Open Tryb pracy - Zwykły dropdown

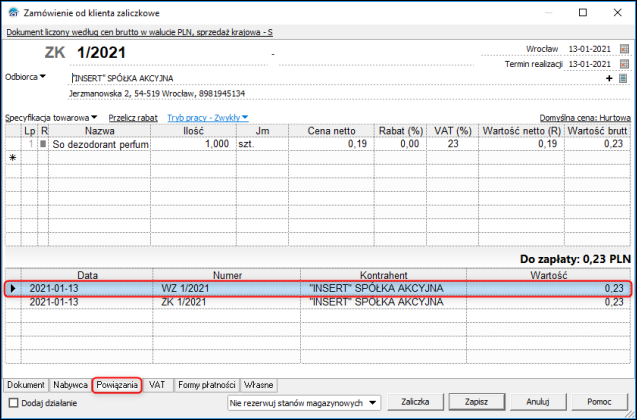click(x=208, y=118)
